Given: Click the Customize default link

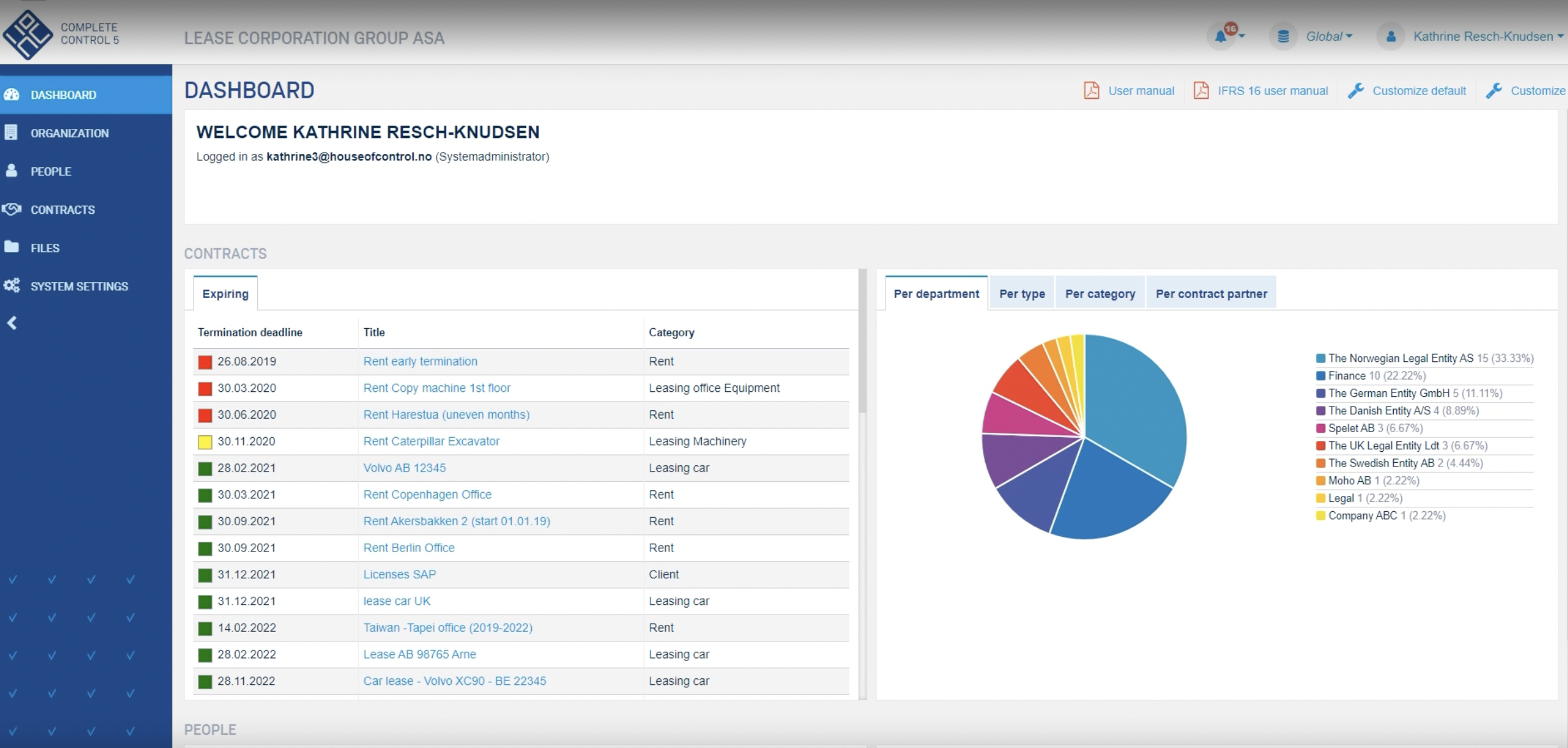Looking at the screenshot, I should pyautogui.click(x=1419, y=91).
